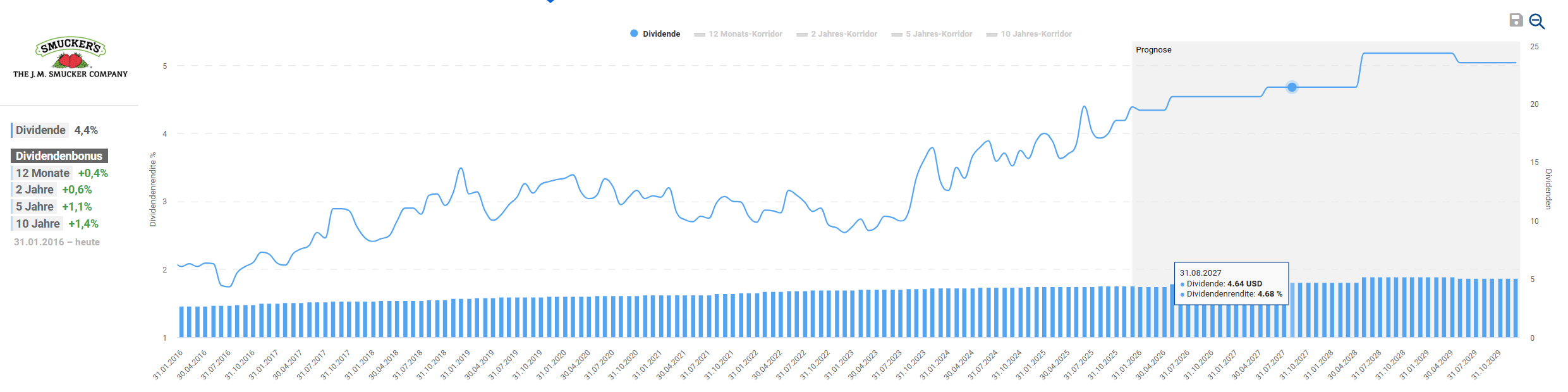
Task: Choose the 5 Jahre bonus row
Action: [53, 207]
